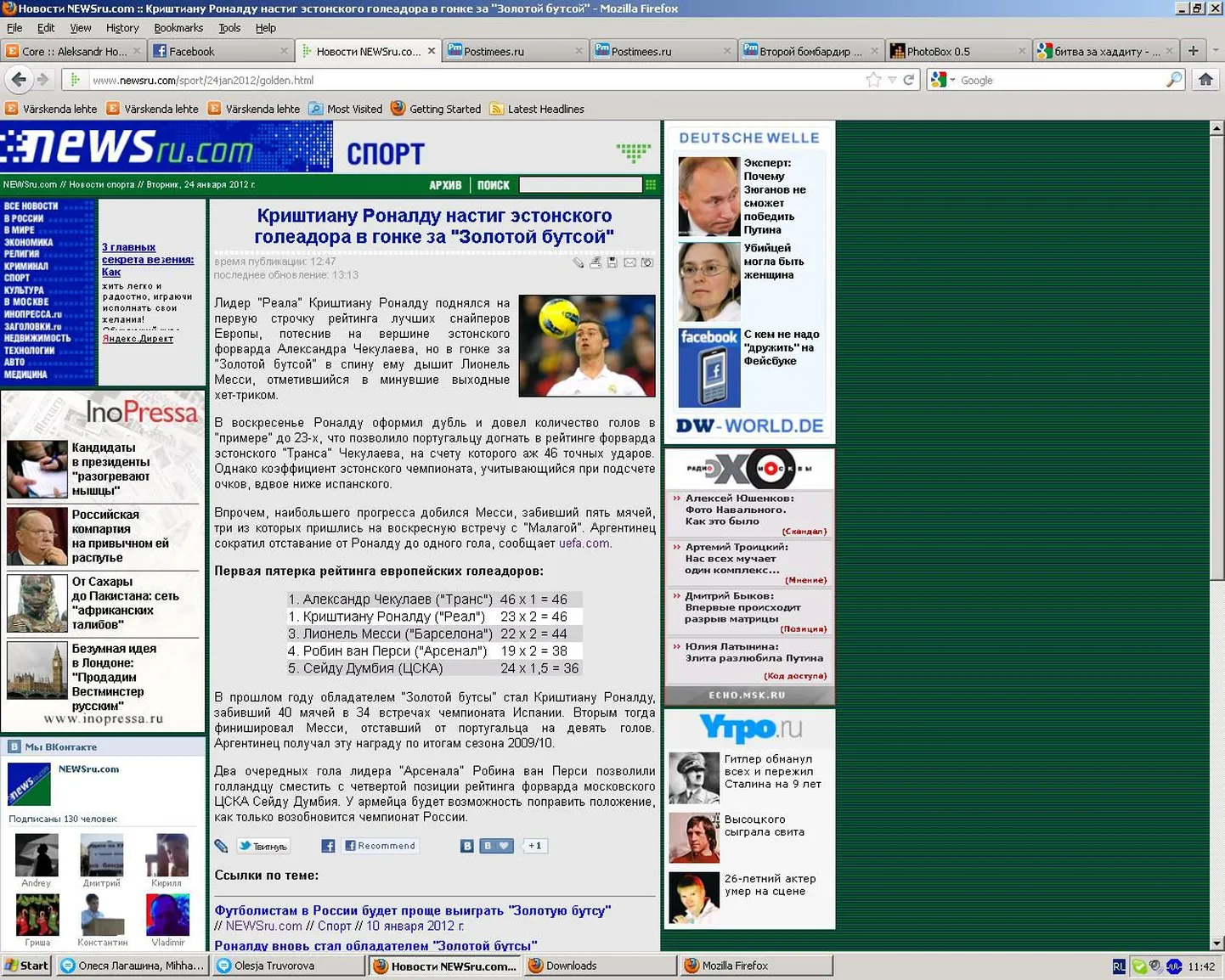
Task: Open InoPressa Westminster story thumbnail
Action: (x=37, y=671)
